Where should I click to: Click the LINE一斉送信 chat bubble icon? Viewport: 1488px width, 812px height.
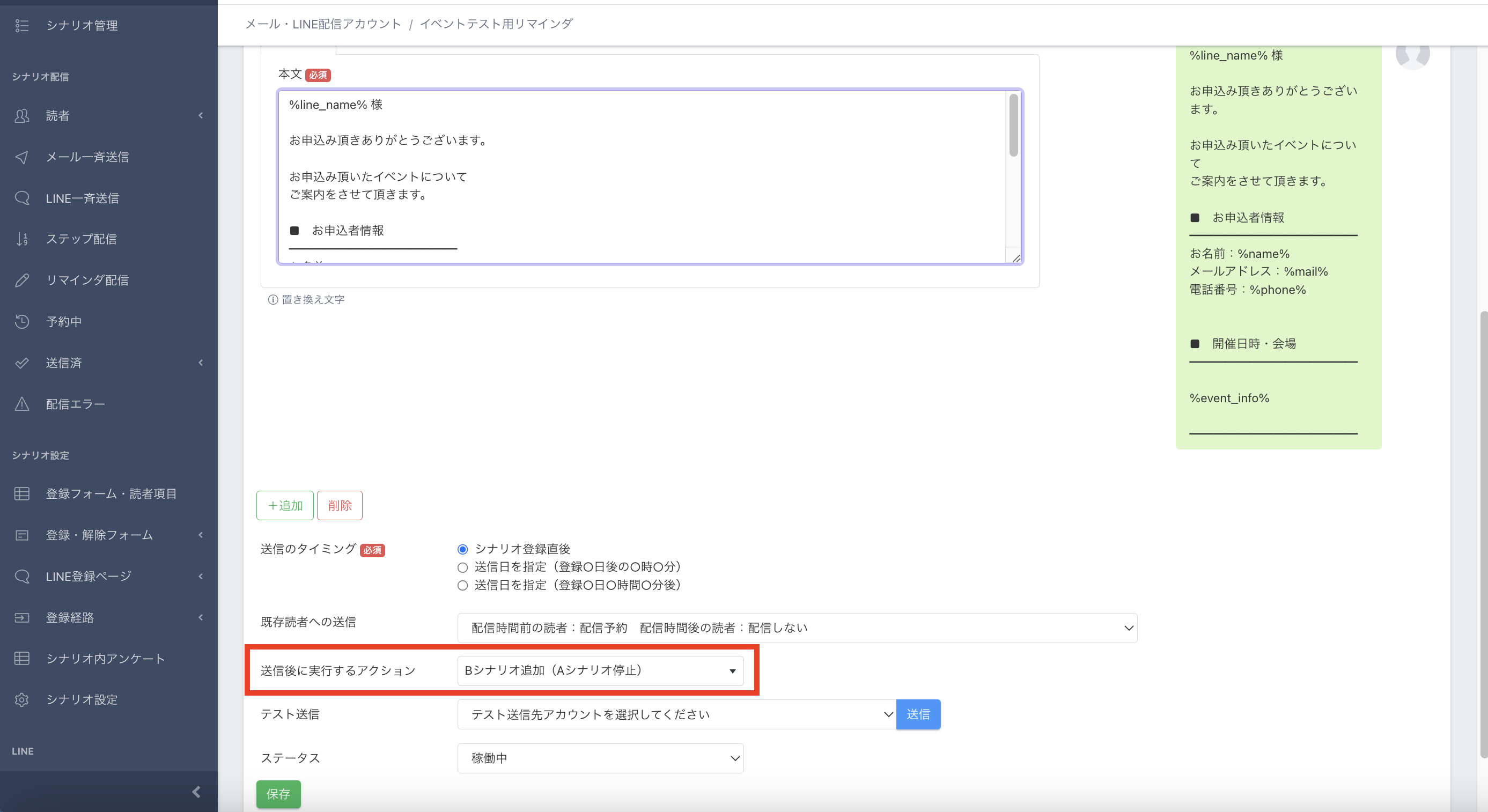22,198
